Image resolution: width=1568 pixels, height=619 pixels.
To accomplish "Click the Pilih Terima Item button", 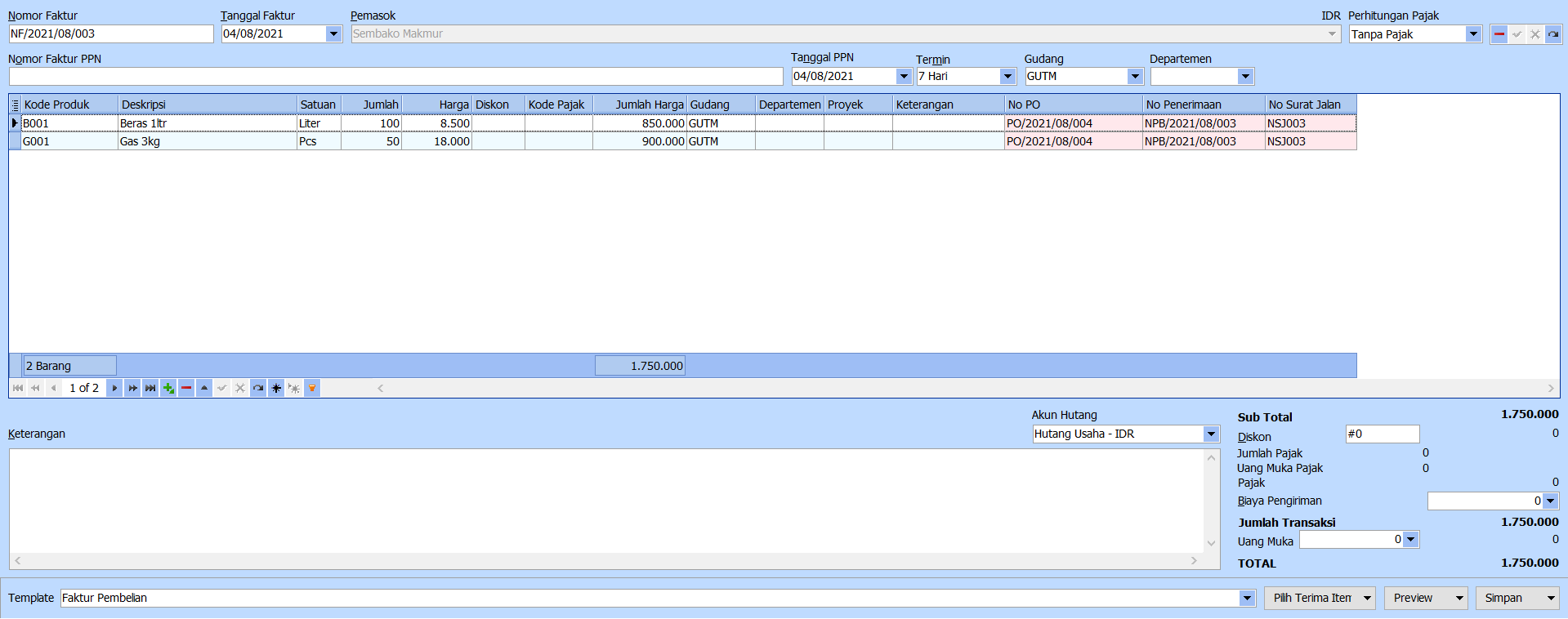I will coord(1320,598).
